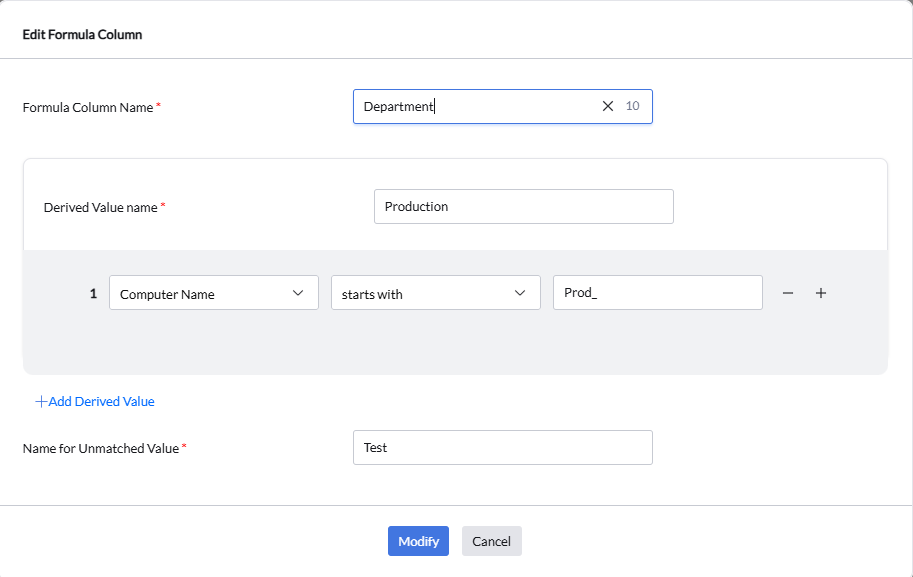Image resolution: width=913 pixels, height=577 pixels.
Task: Click the plus icon beside Add Derived Value
Action: pyautogui.click(x=40, y=401)
